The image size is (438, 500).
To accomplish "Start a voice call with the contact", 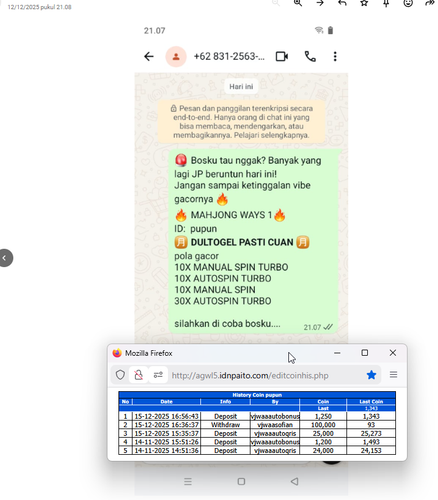I will click(310, 56).
